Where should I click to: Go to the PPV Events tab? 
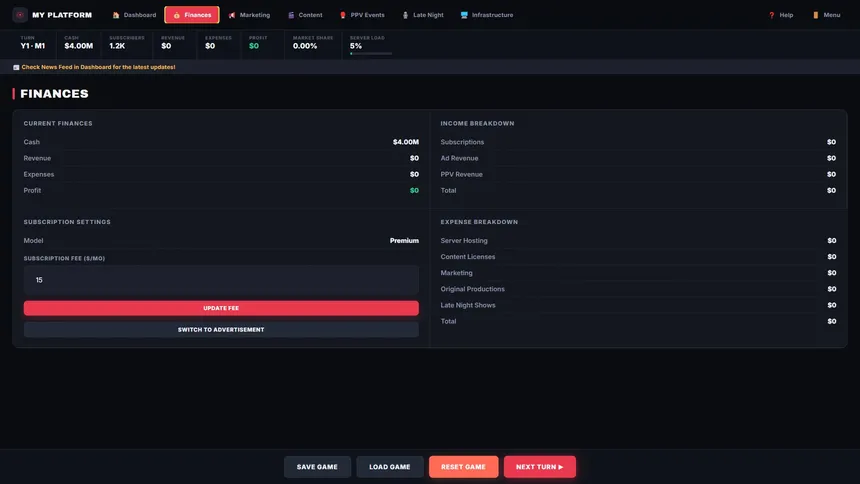(x=362, y=15)
